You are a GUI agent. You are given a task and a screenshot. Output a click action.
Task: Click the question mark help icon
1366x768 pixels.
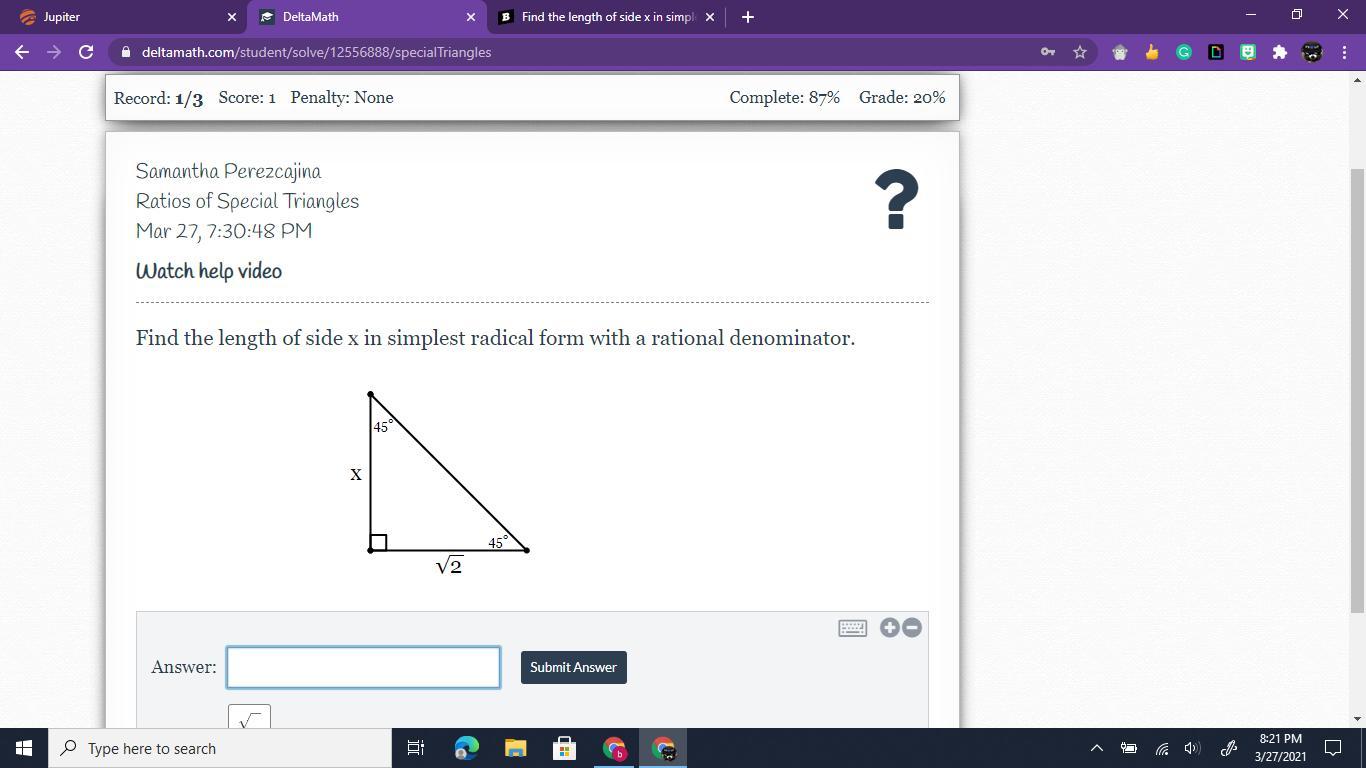point(896,199)
